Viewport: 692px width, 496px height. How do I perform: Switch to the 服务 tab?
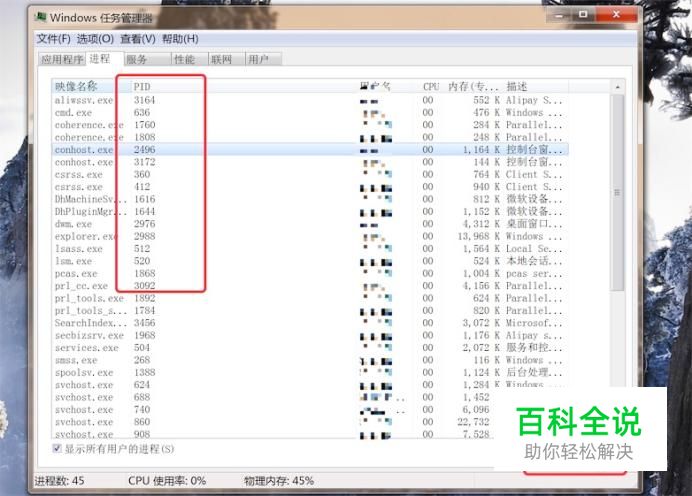pos(147,59)
